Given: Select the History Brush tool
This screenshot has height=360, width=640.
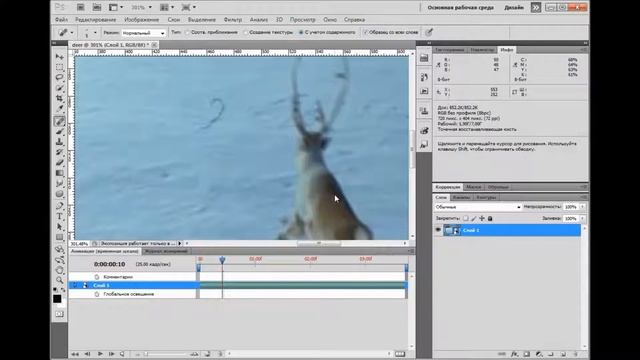Looking at the screenshot, I should pos(60,153).
